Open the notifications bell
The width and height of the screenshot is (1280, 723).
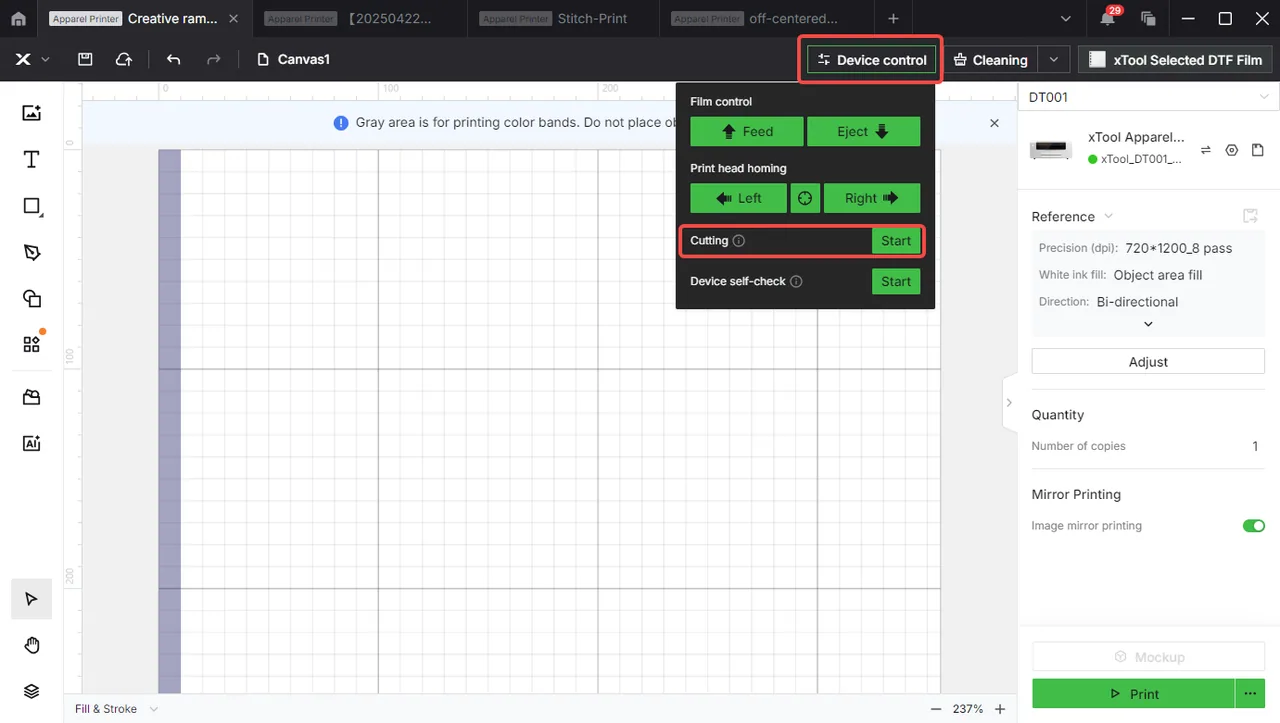[1107, 19]
